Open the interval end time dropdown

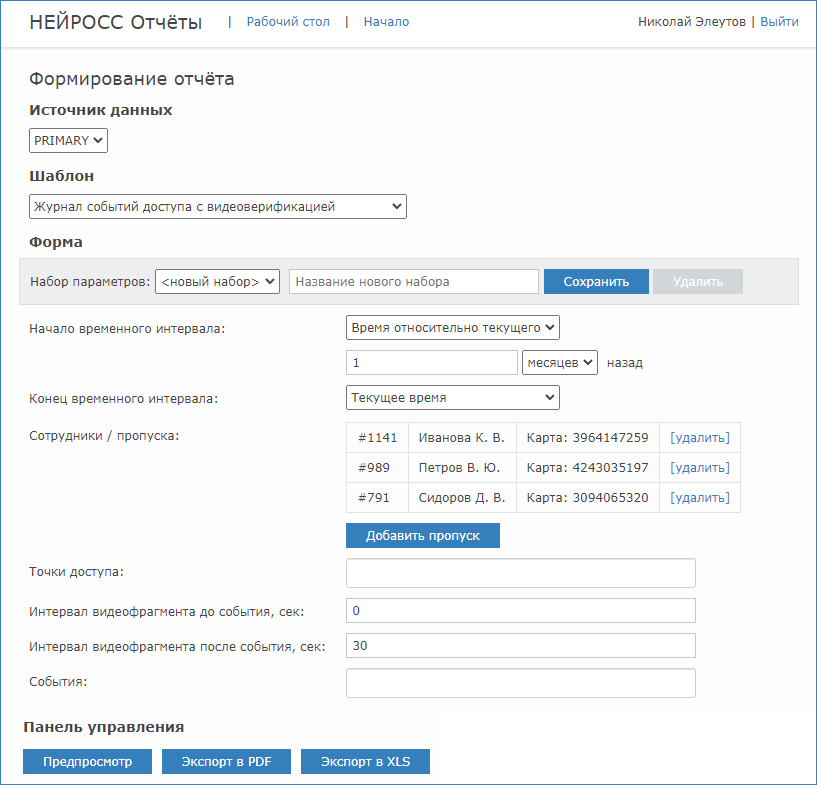[x=452, y=397]
